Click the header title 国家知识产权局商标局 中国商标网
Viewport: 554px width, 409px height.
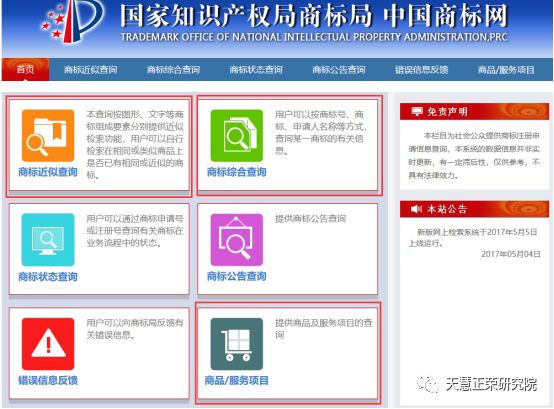pos(314,16)
